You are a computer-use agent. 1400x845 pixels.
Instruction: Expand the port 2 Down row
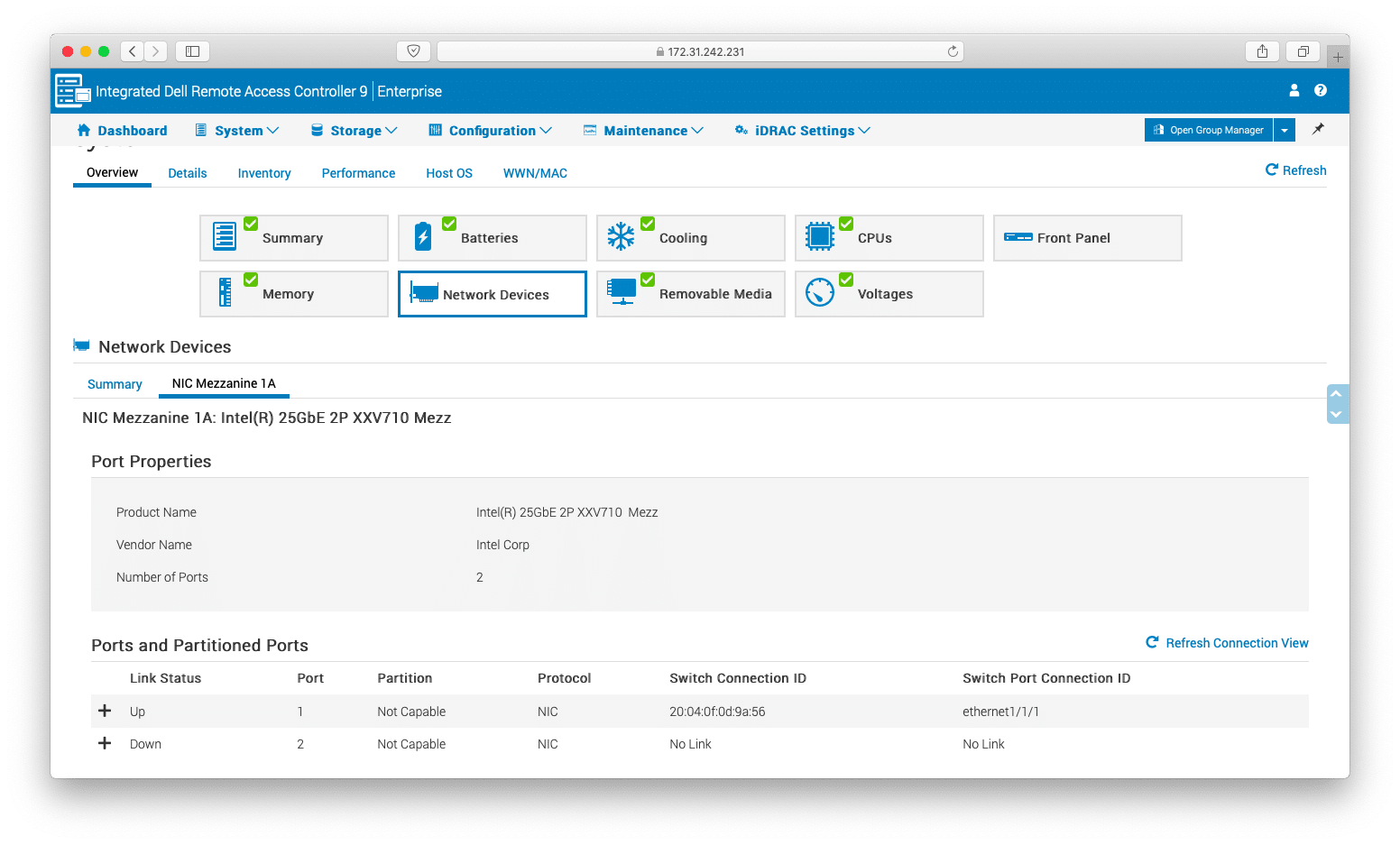(x=105, y=743)
